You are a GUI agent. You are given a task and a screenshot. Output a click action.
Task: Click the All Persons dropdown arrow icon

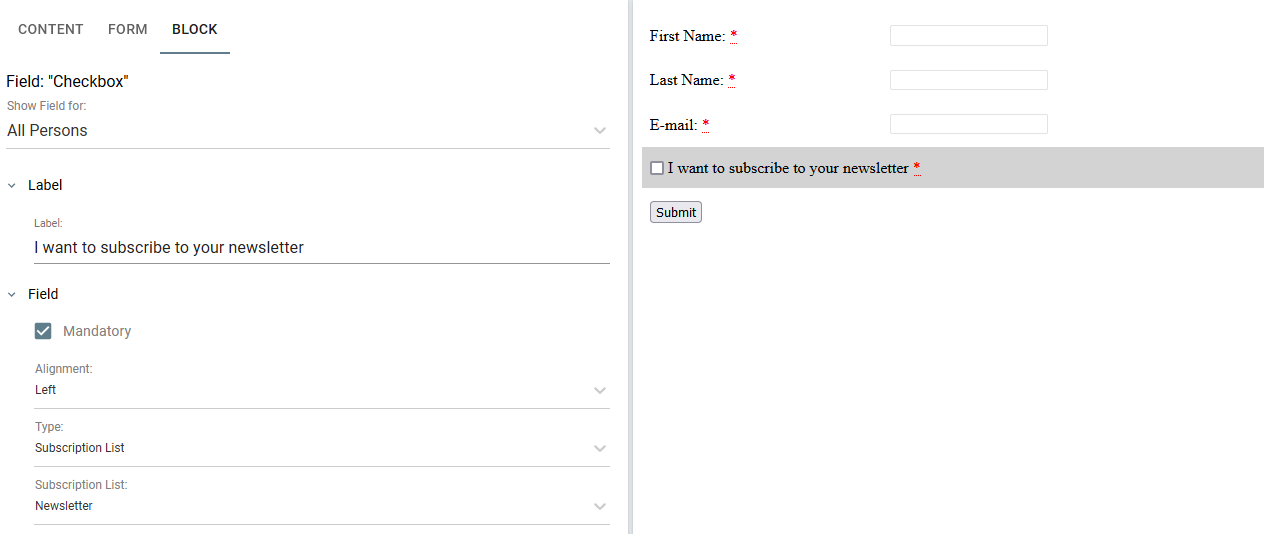[x=600, y=131]
